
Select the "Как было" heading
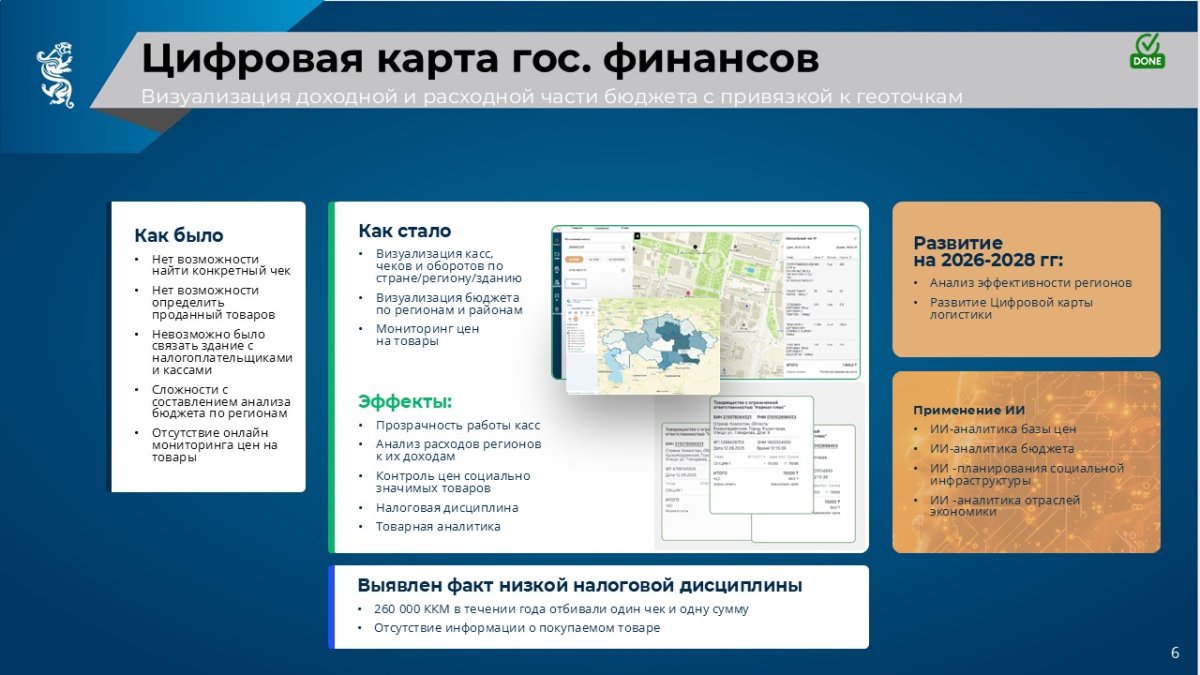(179, 236)
